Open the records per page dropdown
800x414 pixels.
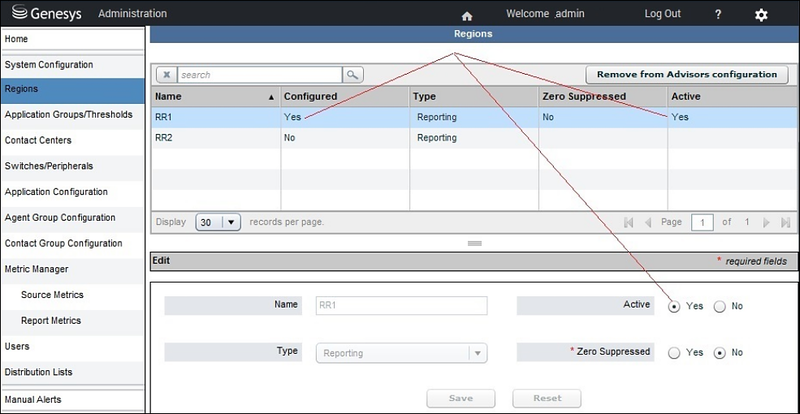tap(218, 223)
